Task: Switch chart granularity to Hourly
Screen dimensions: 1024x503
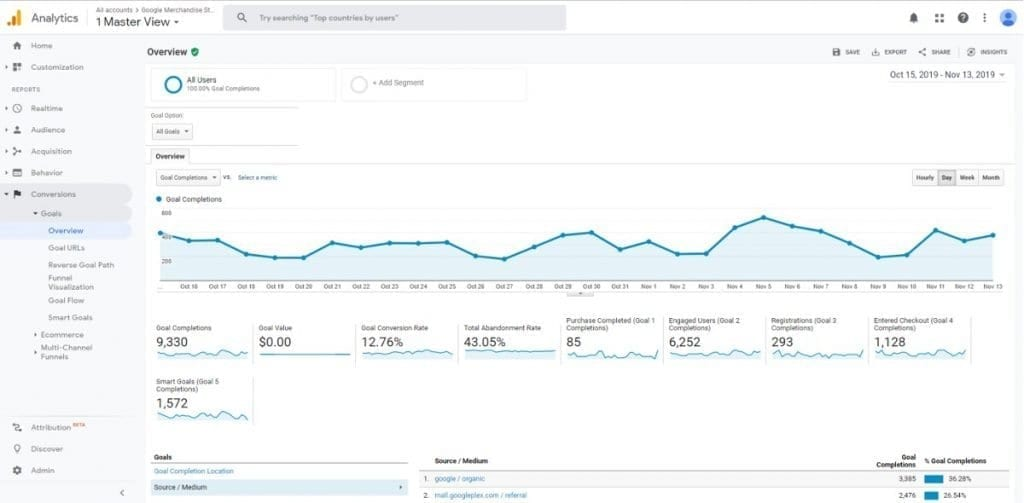Action: [x=925, y=178]
